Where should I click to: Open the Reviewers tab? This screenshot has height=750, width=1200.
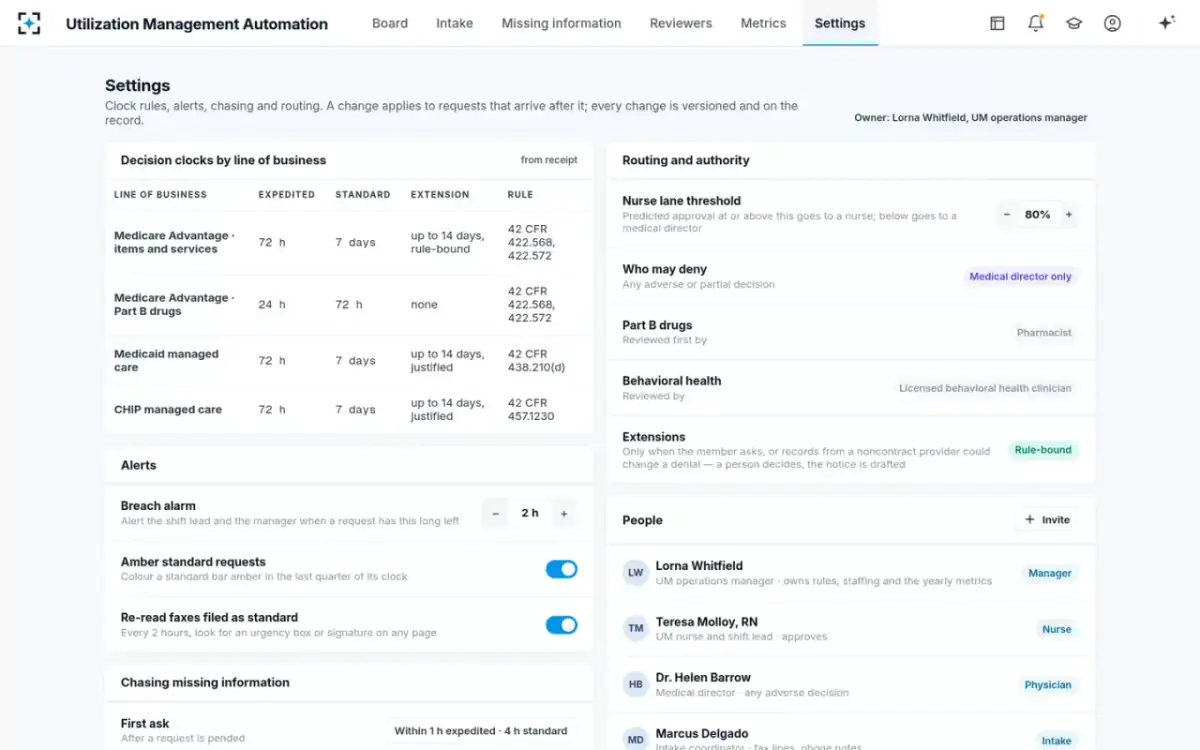click(681, 23)
